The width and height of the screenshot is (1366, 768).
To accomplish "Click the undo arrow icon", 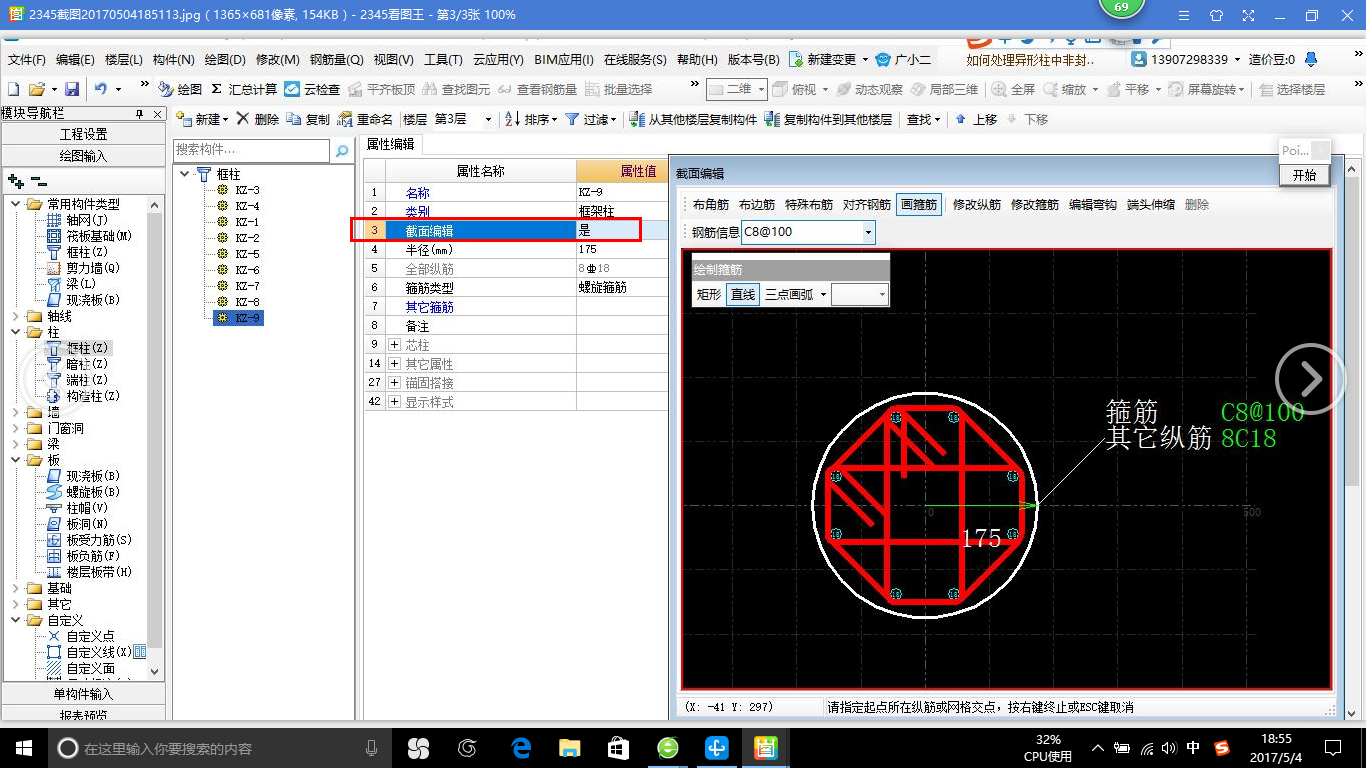I will (x=101, y=89).
